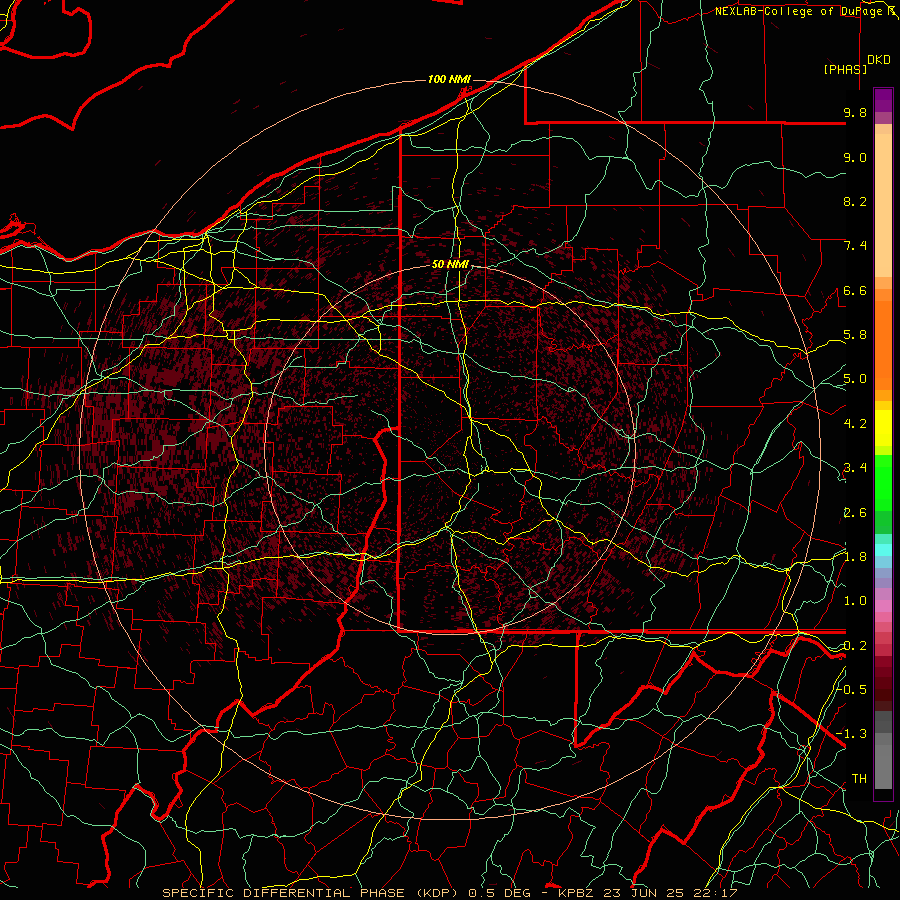
Task: Pick the cyan band of the color scale
Action: tap(883, 549)
